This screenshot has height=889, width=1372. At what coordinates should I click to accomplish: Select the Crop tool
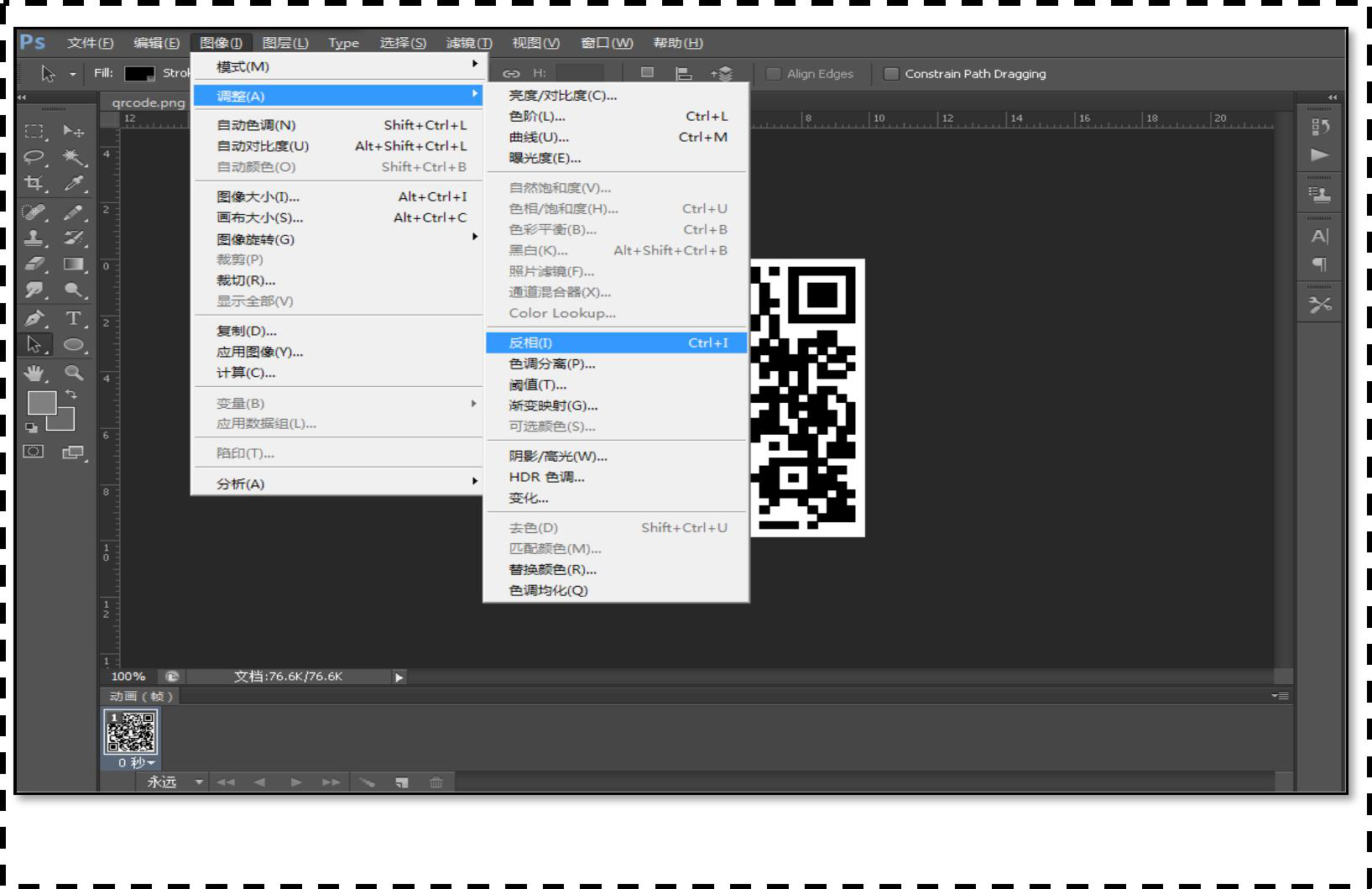pyautogui.click(x=34, y=183)
